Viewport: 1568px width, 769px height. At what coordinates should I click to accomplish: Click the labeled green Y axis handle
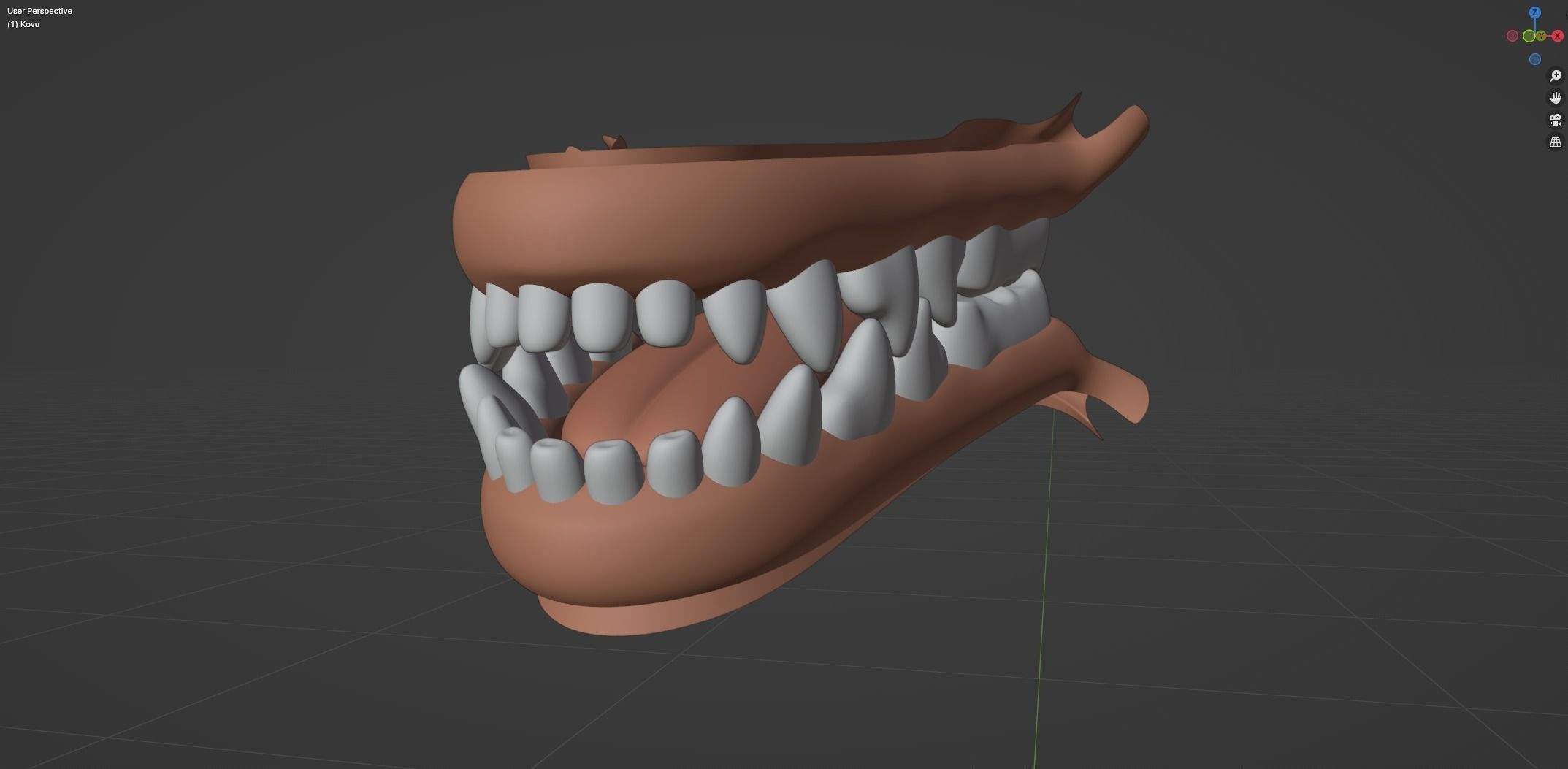click(x=1541, y=36)
